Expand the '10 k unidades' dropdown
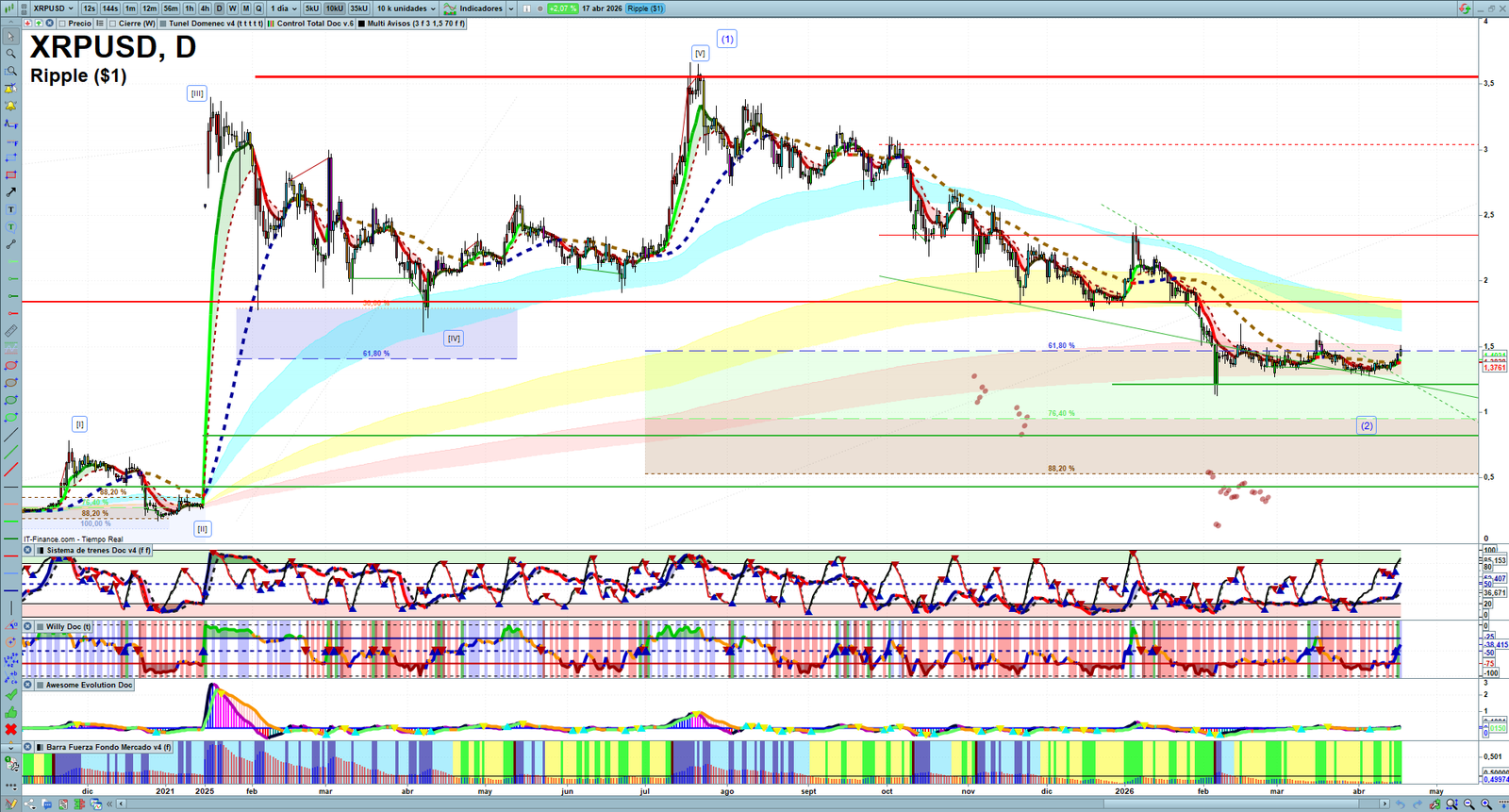The image size is (1509, 812). coord(406,8)
